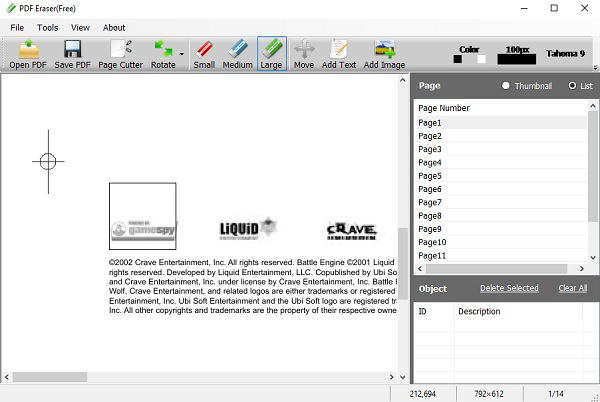
Task: Choose the Add Image tool
Action: (384, 54)
